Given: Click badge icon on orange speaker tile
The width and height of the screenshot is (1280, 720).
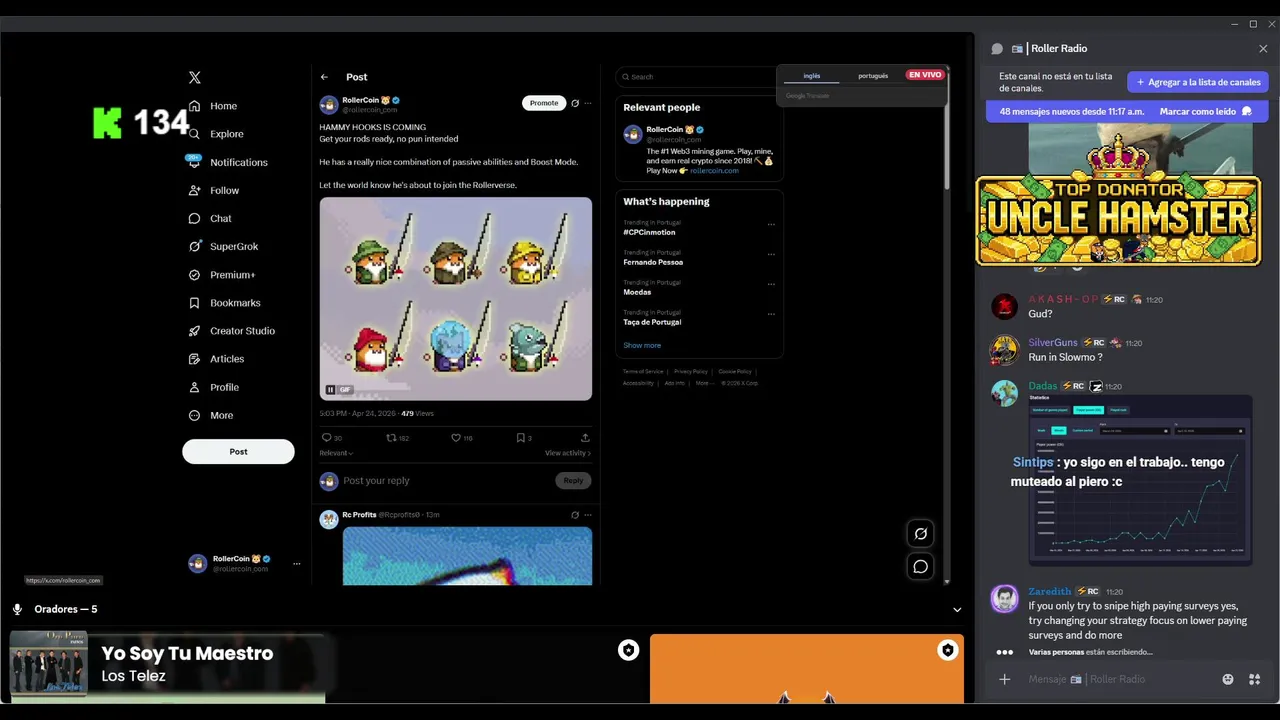Looking at the screenshot, I should click(x=947, y=651).
